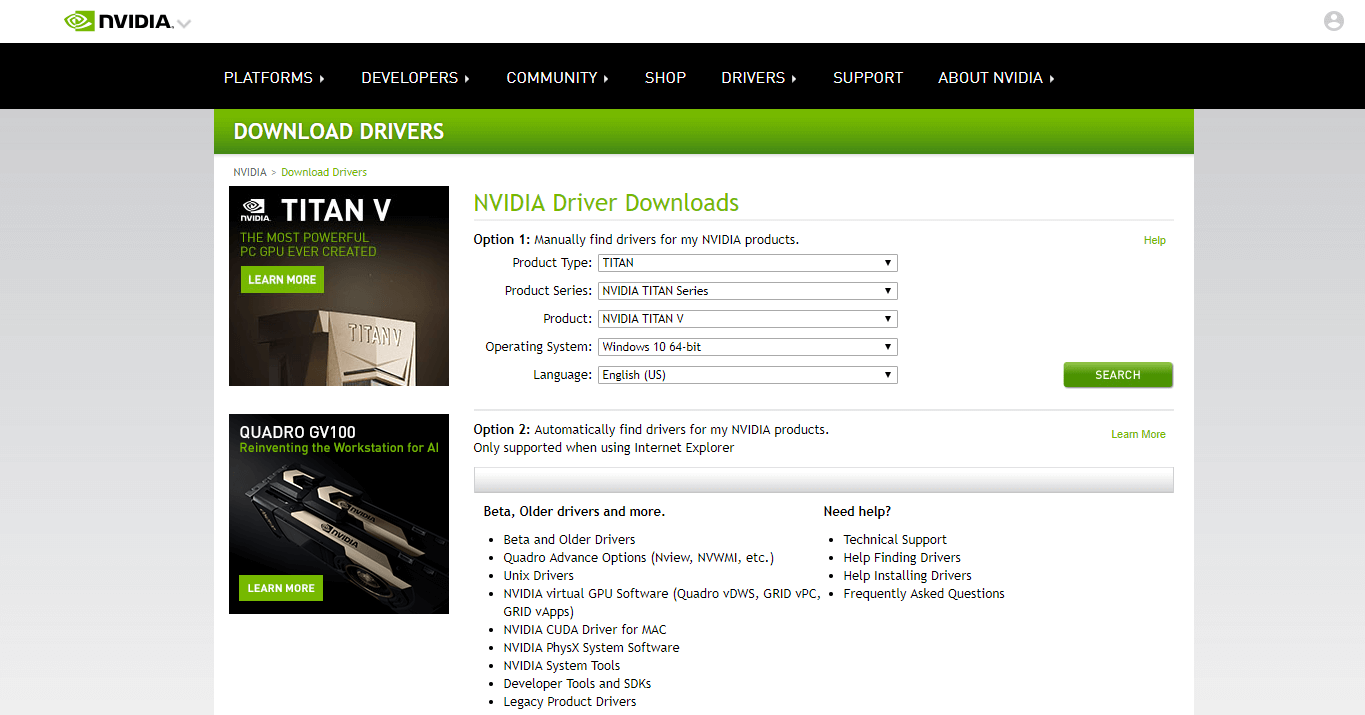Image resolution: width=1365 pixels, height=715 pixels.
Task: Open the Technical Support link
Action: point(895,539)
